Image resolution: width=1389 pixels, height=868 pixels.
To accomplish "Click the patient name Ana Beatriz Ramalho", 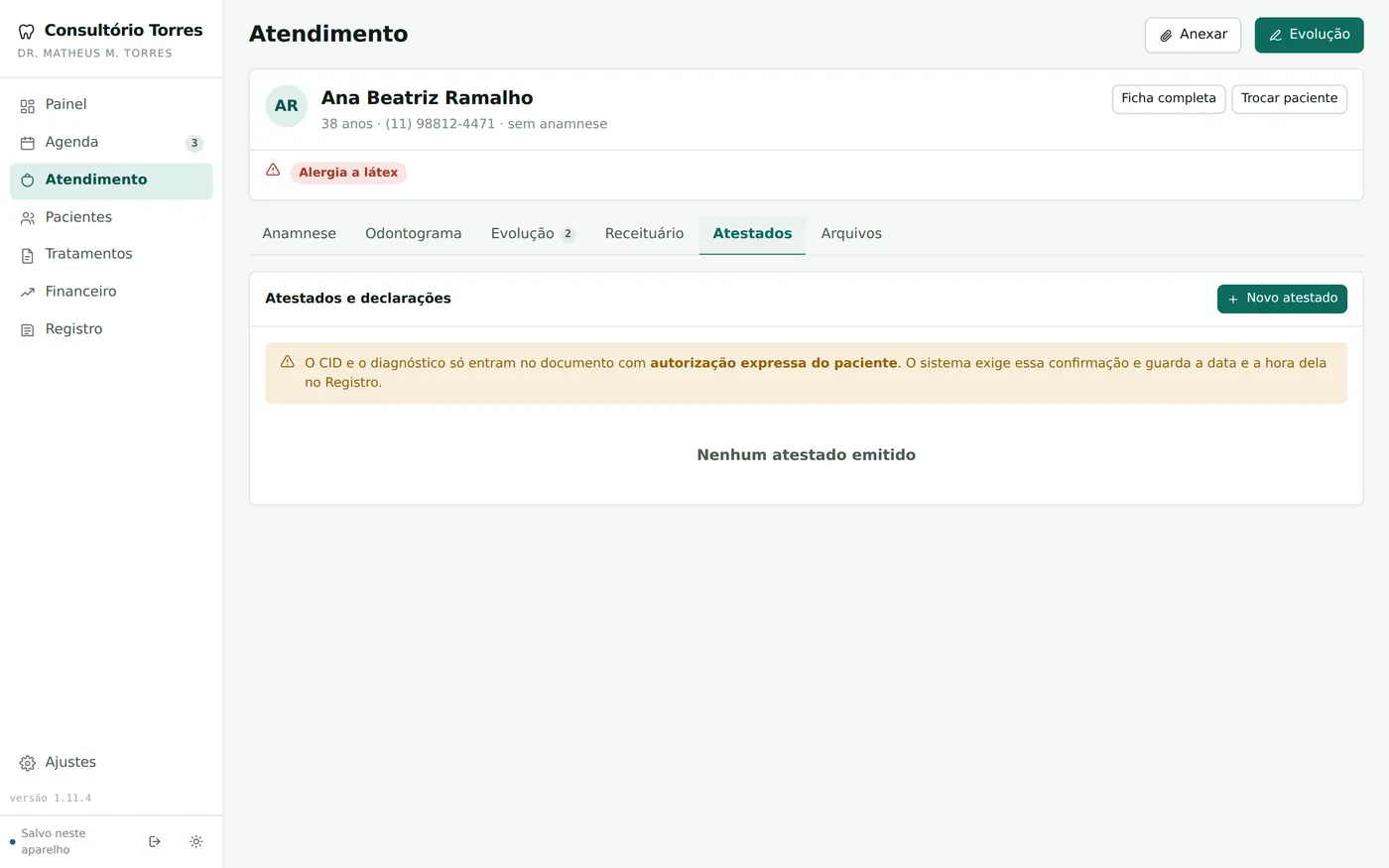I will (427, 97).
